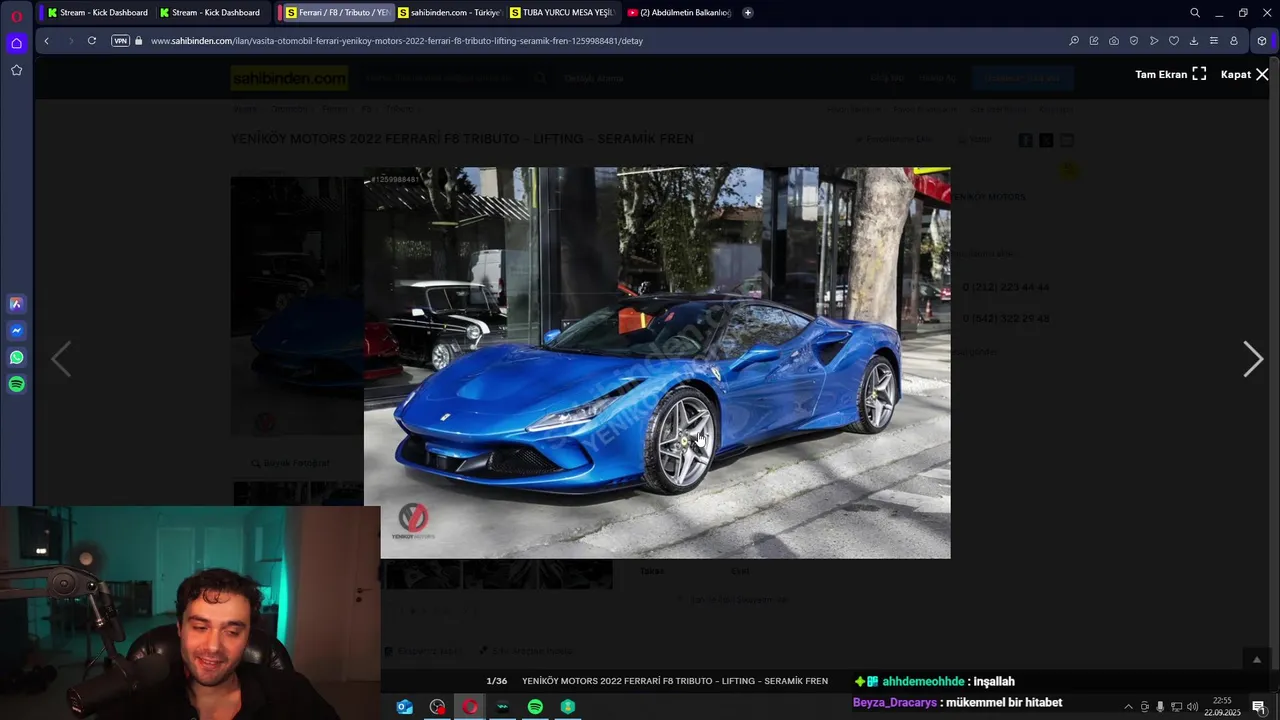Select the Ferrari / F8 / Tributo tab
1280x720 pixels.
tap(337, 12)
